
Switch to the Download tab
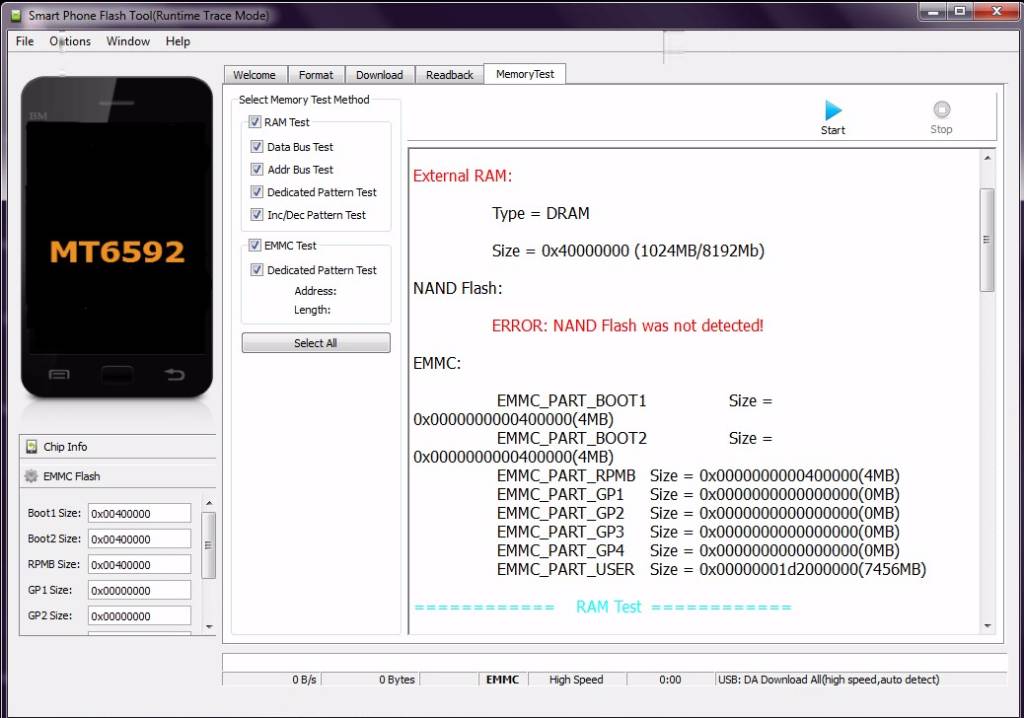point(379,75)
